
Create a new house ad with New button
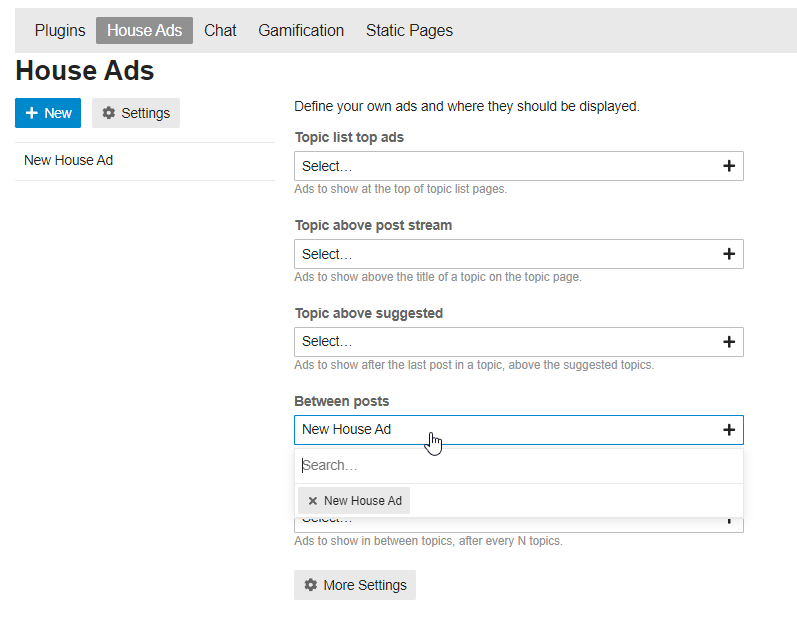click(48, 113)
